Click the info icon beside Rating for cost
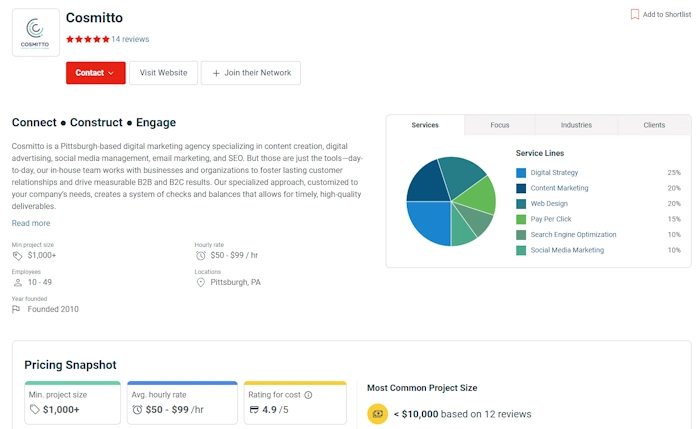The width and height of the screenshot is (700, 429). tap(308, 395)
